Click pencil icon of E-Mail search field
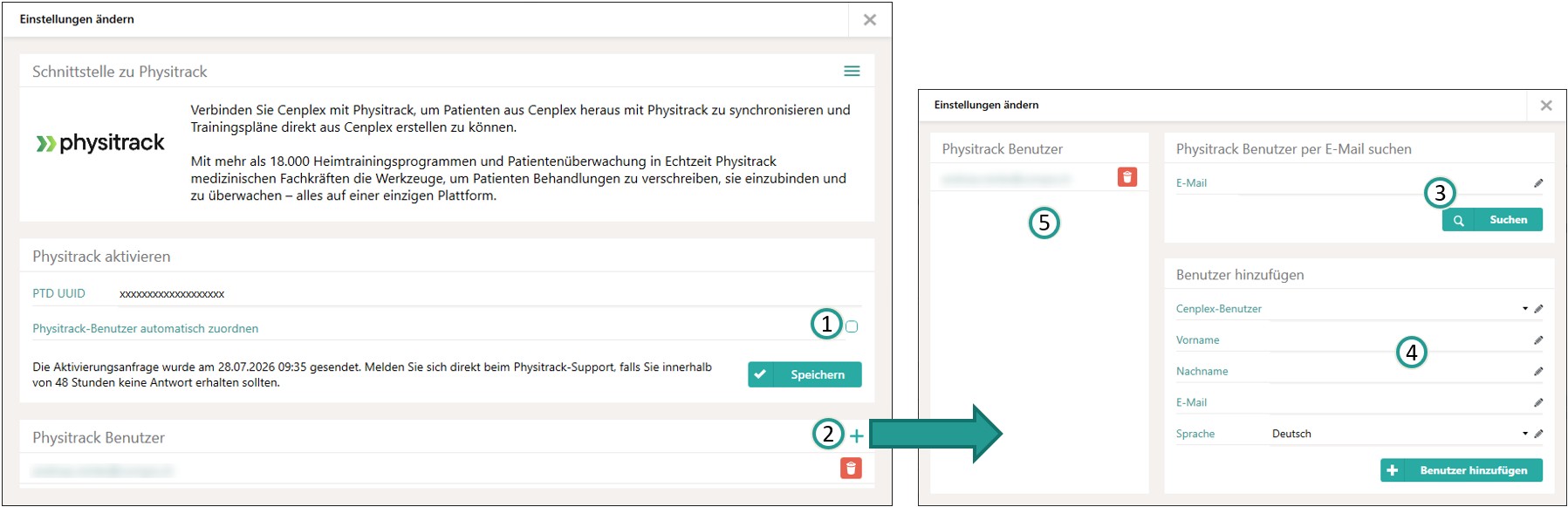The image size is (1568, 507). click(x=1538, y=183)
